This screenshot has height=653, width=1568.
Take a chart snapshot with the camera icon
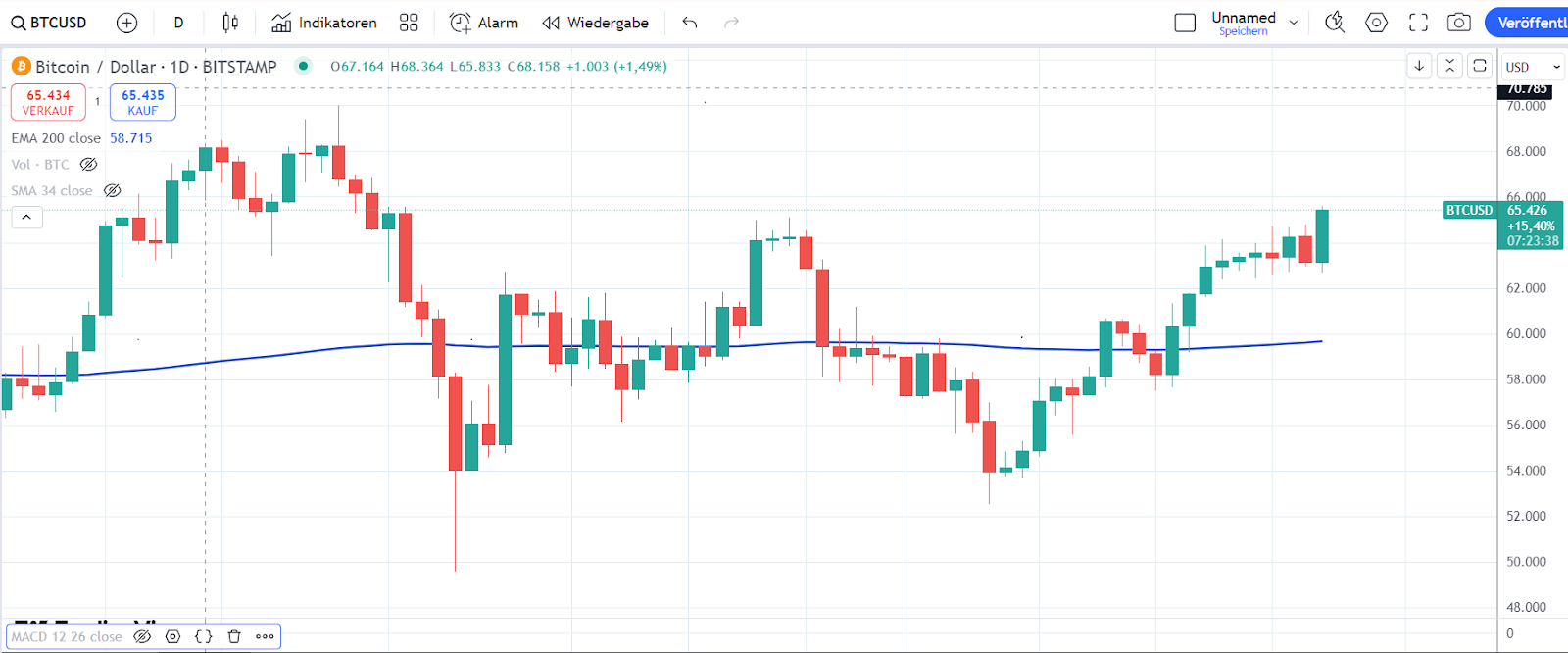[1459, 23]
